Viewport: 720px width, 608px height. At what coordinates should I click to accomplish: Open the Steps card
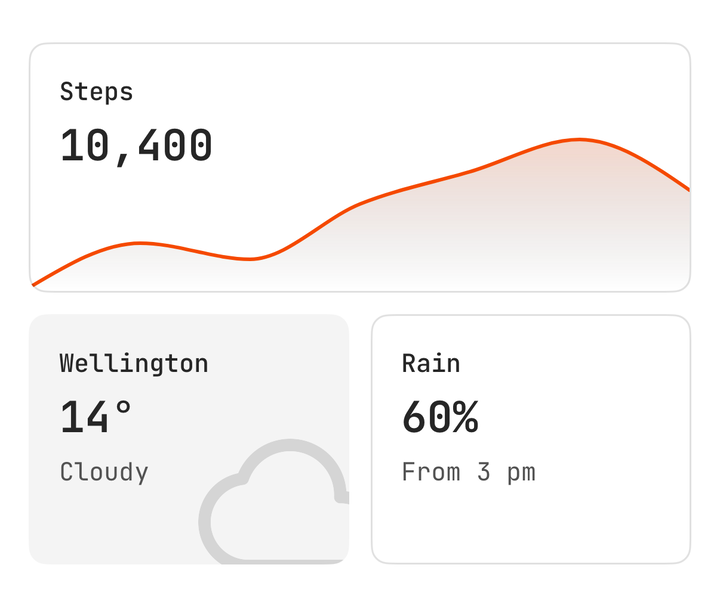[360, 168]
